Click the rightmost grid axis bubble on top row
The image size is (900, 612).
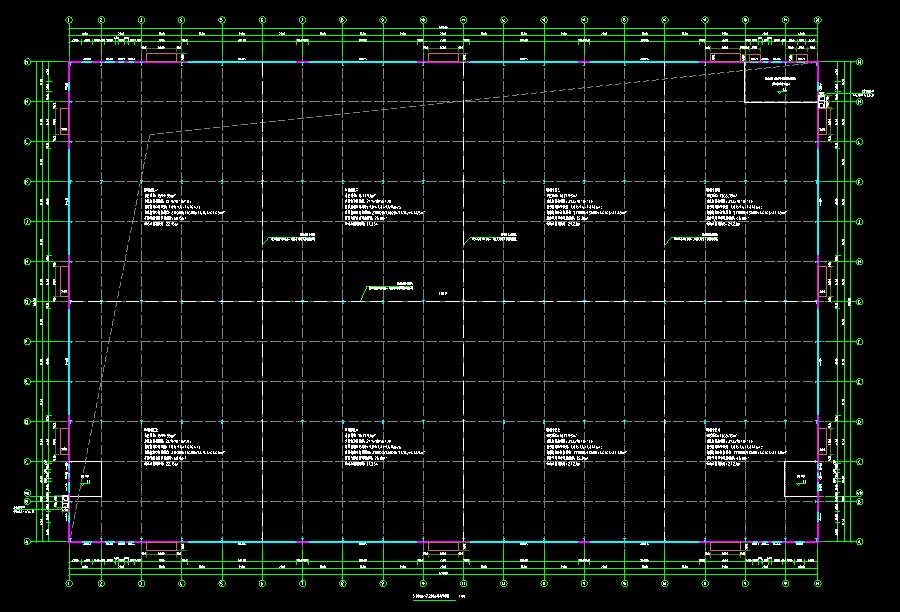tap(817, 19)
